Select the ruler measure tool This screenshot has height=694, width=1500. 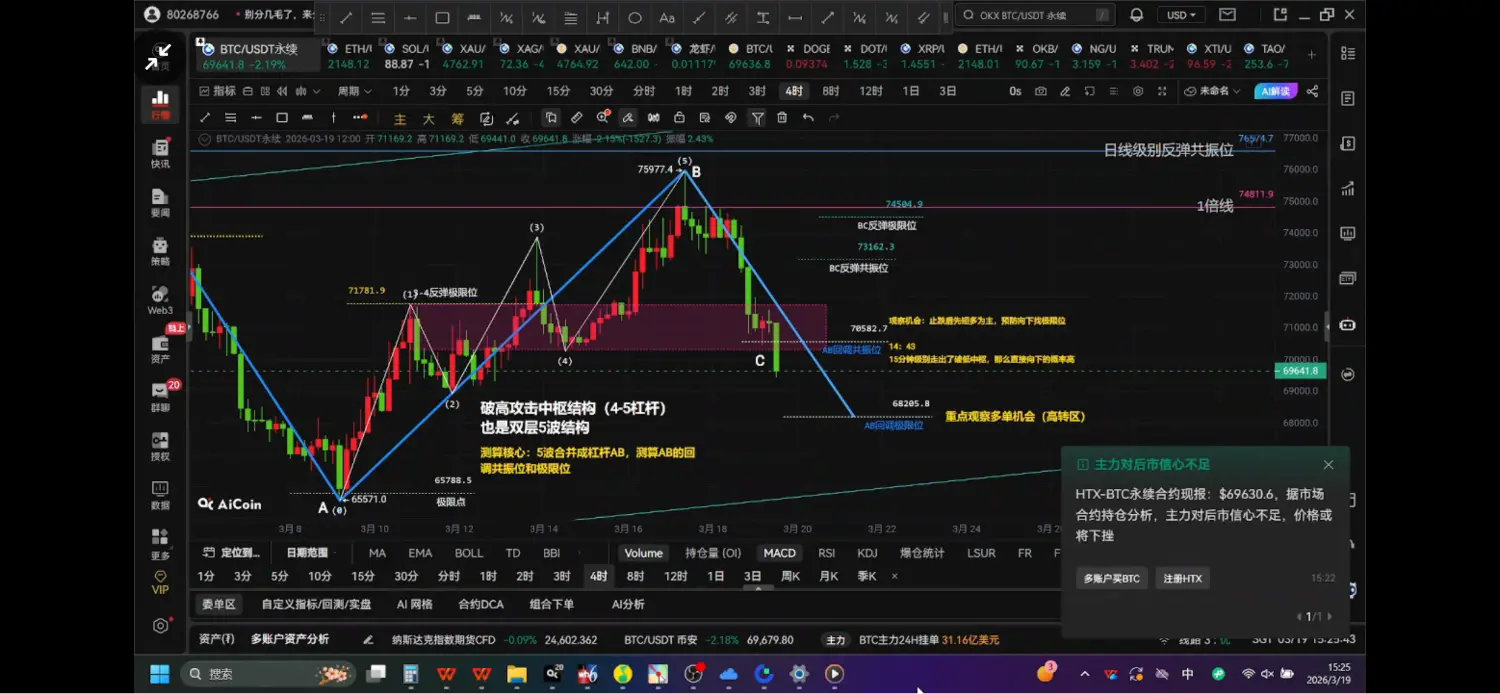pyautogui.click(x=577, y=118)
